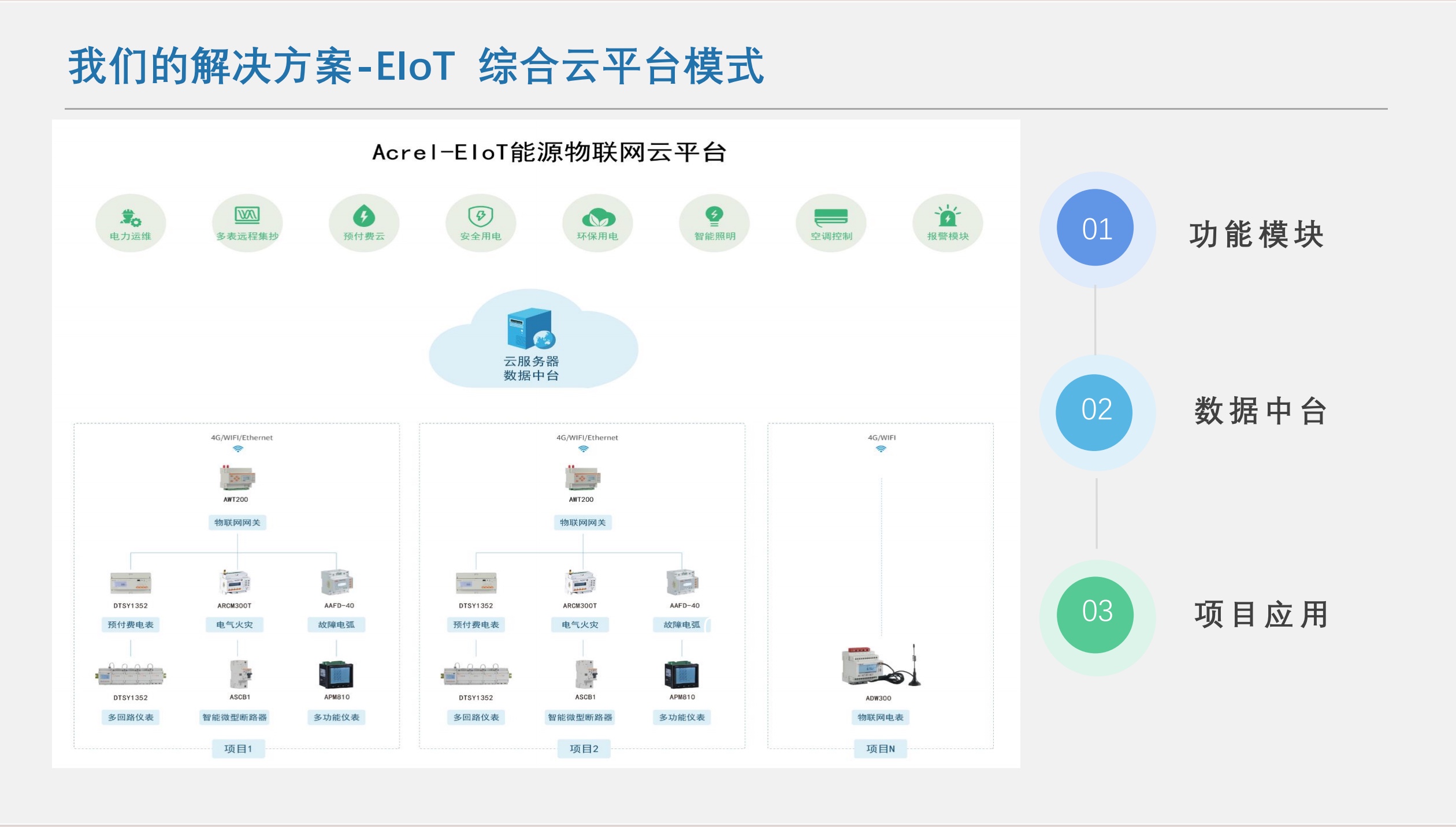The height and width of the screenshot is (827, 1456).
Task: Click the 故障电弧 tag in 项目1
Action: point(336,625)
